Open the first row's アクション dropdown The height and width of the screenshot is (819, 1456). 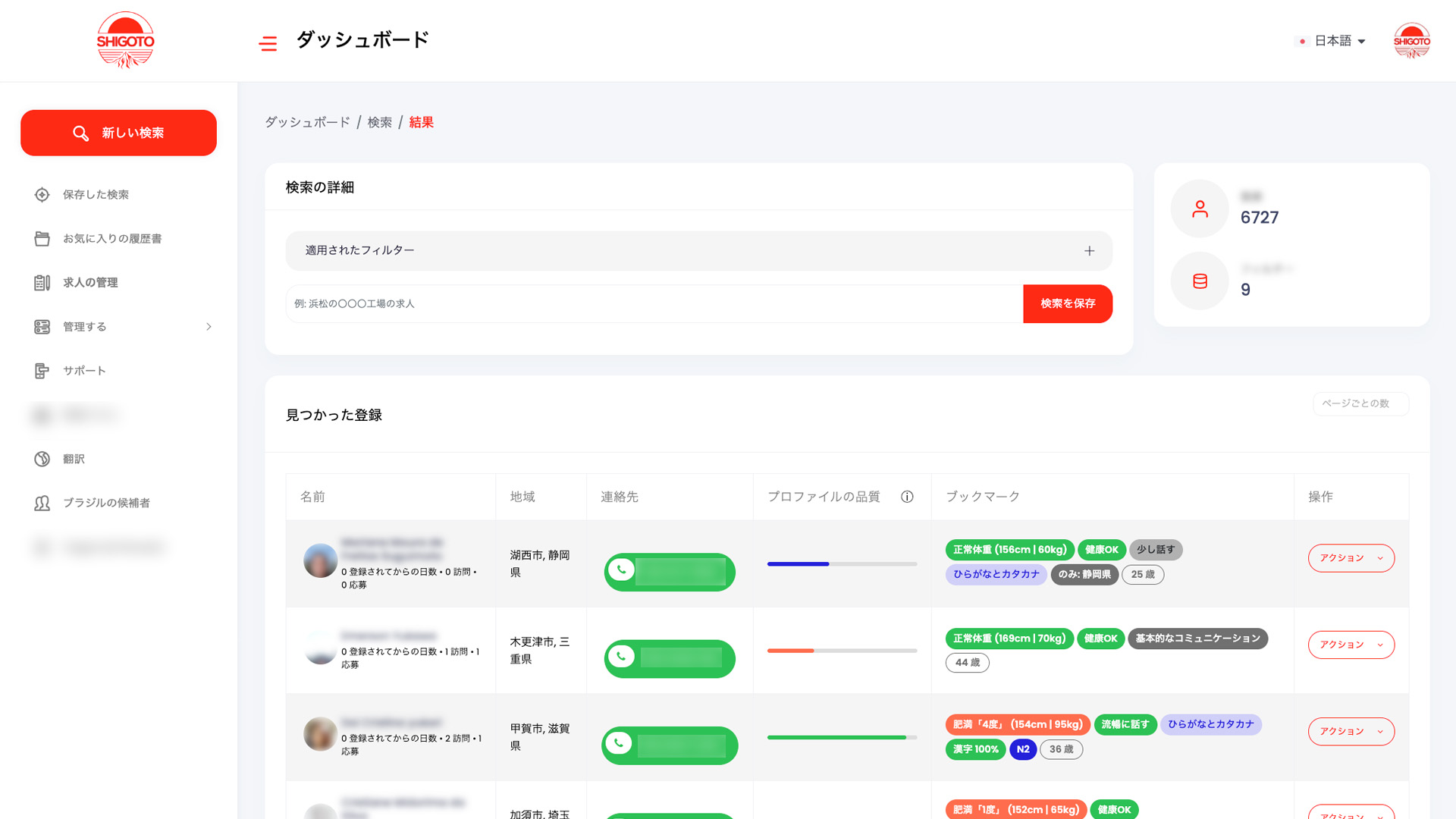click(x=1351, y=558)
